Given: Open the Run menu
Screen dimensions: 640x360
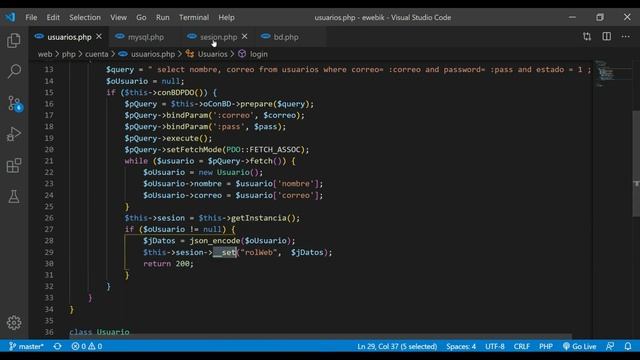Looking at the screenshot, I should coord(162,18).
